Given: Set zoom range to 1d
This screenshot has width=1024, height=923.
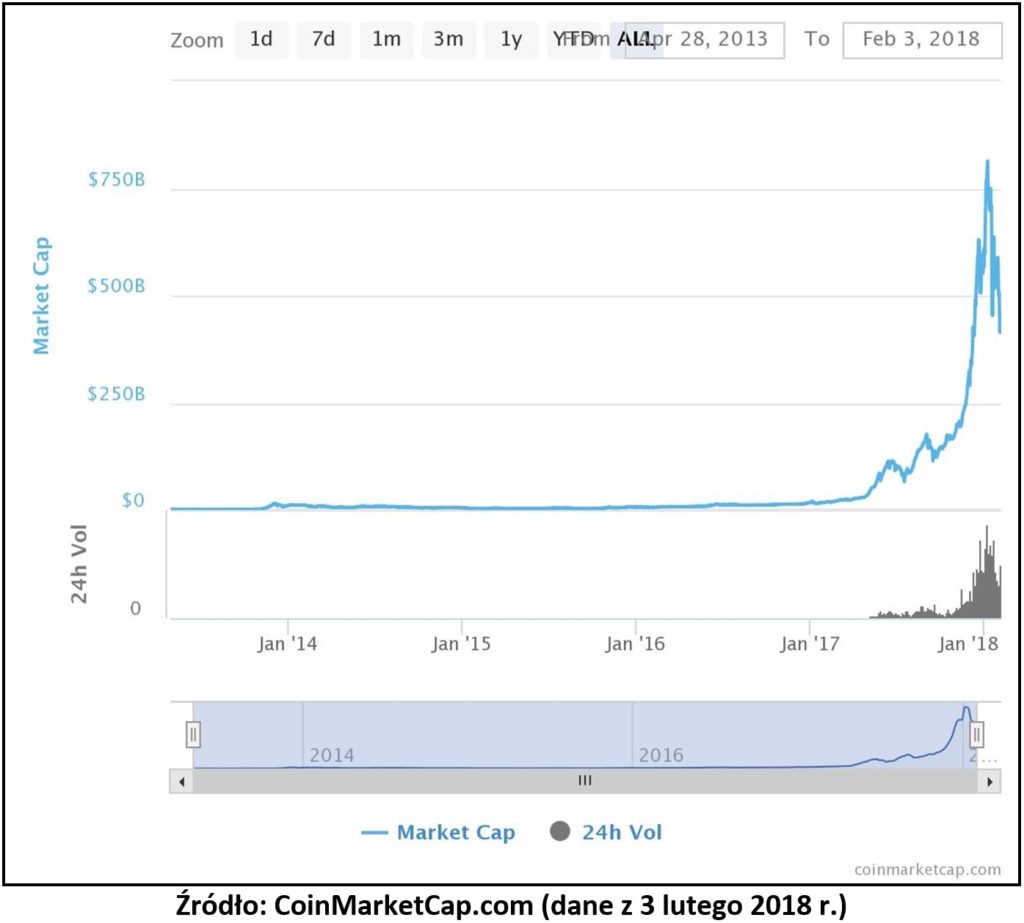Looking at the screenshot, I should [x=261, y=40].
